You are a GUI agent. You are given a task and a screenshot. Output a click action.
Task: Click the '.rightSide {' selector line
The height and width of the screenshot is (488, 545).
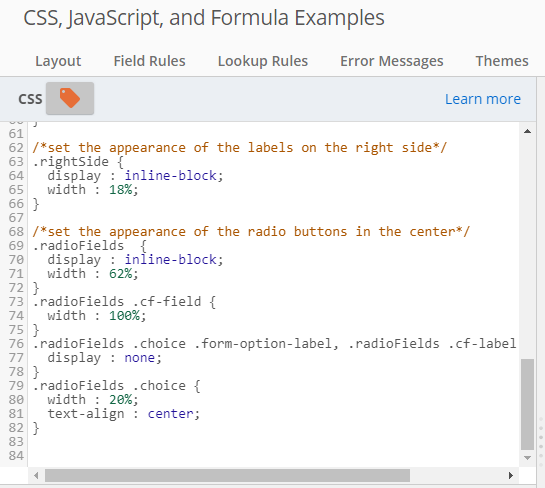pos(78,162)
